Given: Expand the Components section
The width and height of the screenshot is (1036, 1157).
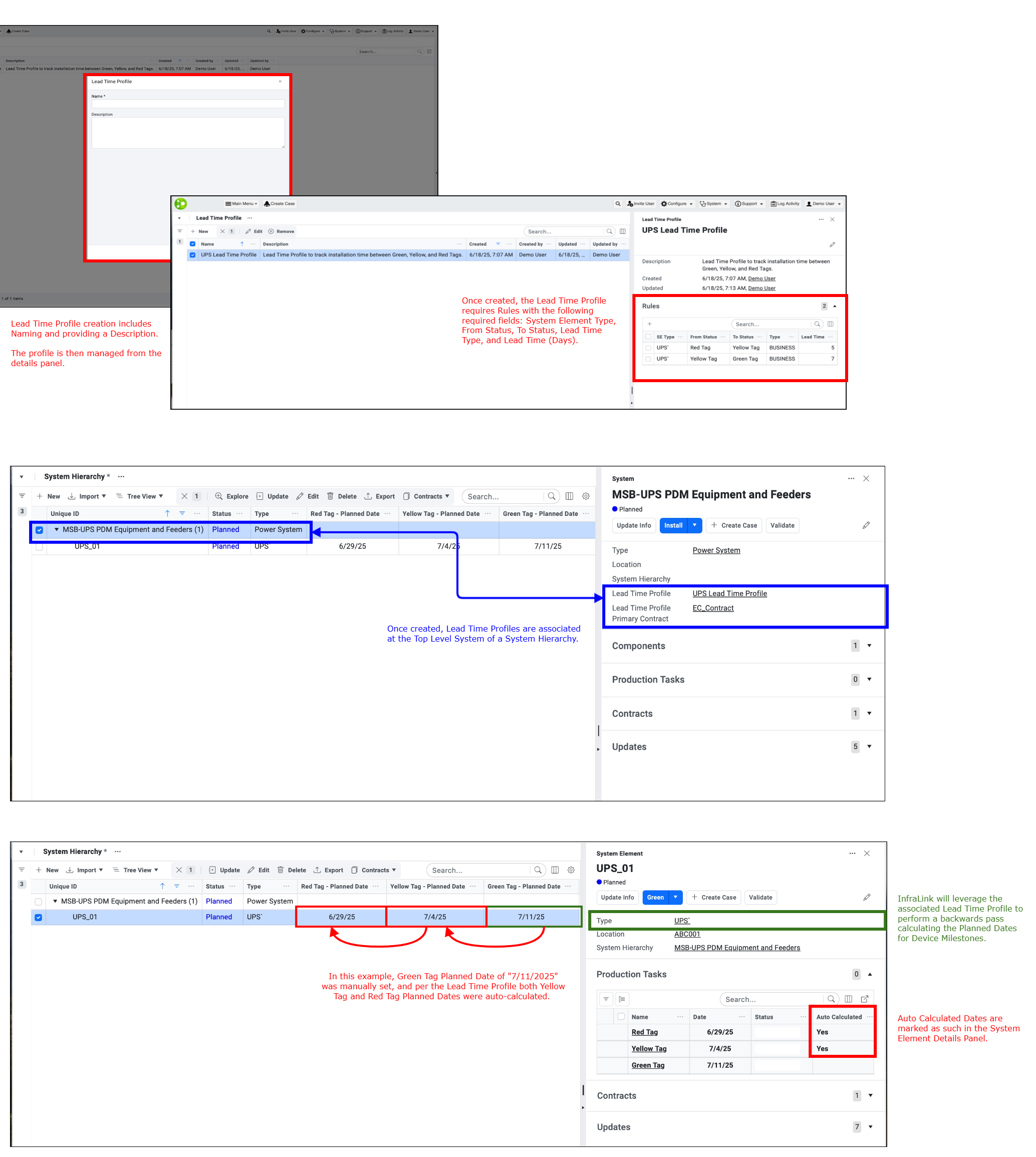Looking at the screenshot, I should click(869, 646).
